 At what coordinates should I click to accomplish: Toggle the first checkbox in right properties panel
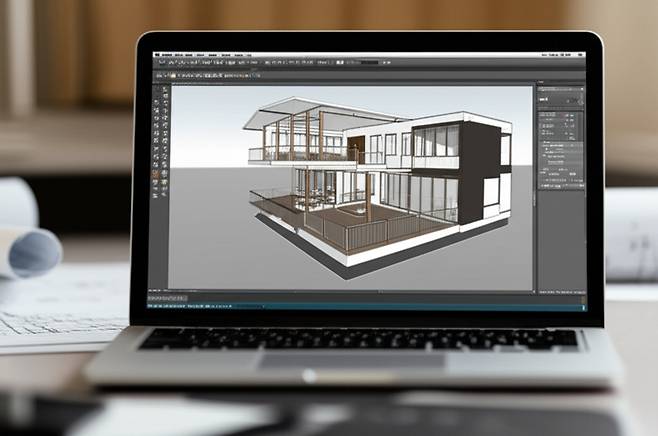[x=544, y=117]
